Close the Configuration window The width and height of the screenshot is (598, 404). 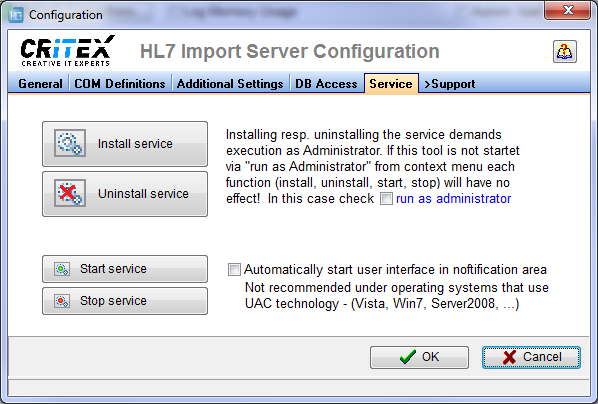(568, 10)
